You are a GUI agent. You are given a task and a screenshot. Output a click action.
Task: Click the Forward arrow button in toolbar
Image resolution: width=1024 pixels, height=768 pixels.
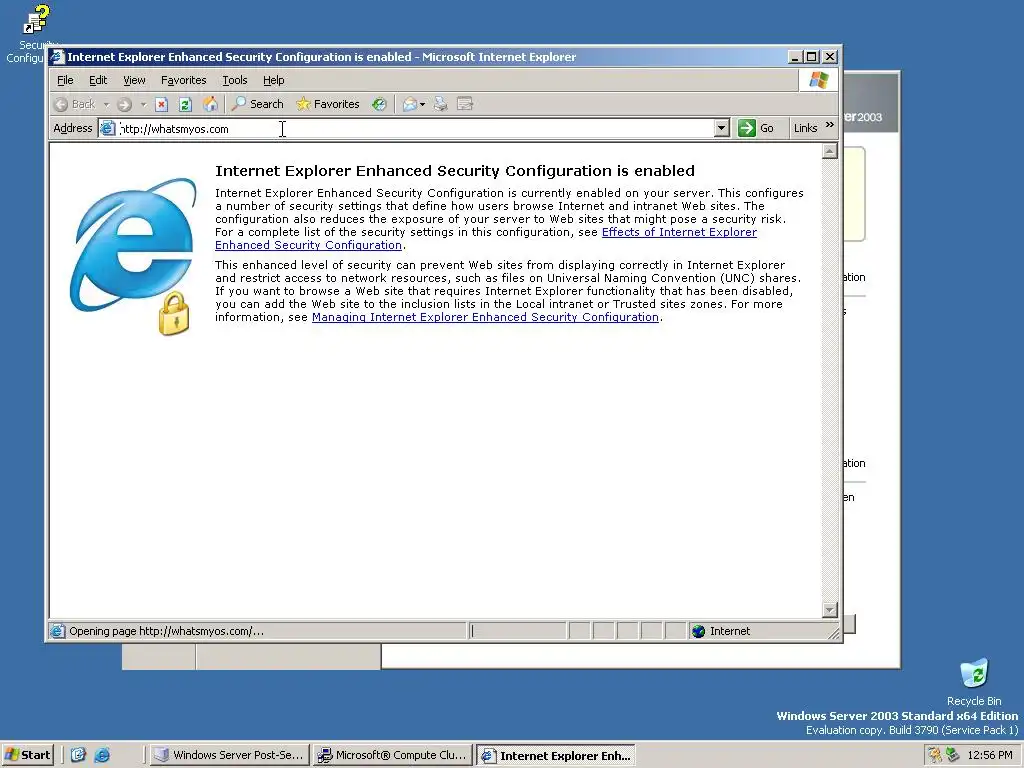pos(124,104)
